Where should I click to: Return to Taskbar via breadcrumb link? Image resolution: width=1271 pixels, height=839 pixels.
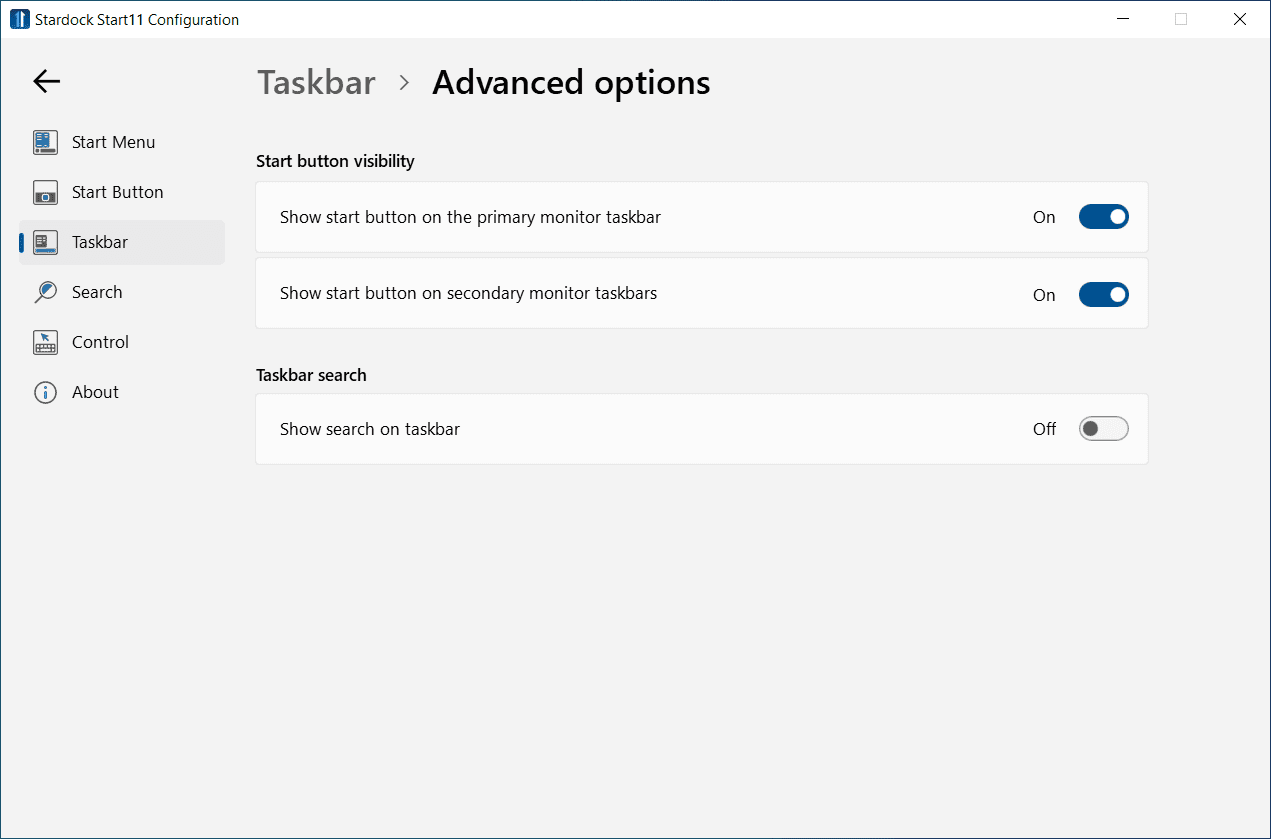[x=316, y=82]
